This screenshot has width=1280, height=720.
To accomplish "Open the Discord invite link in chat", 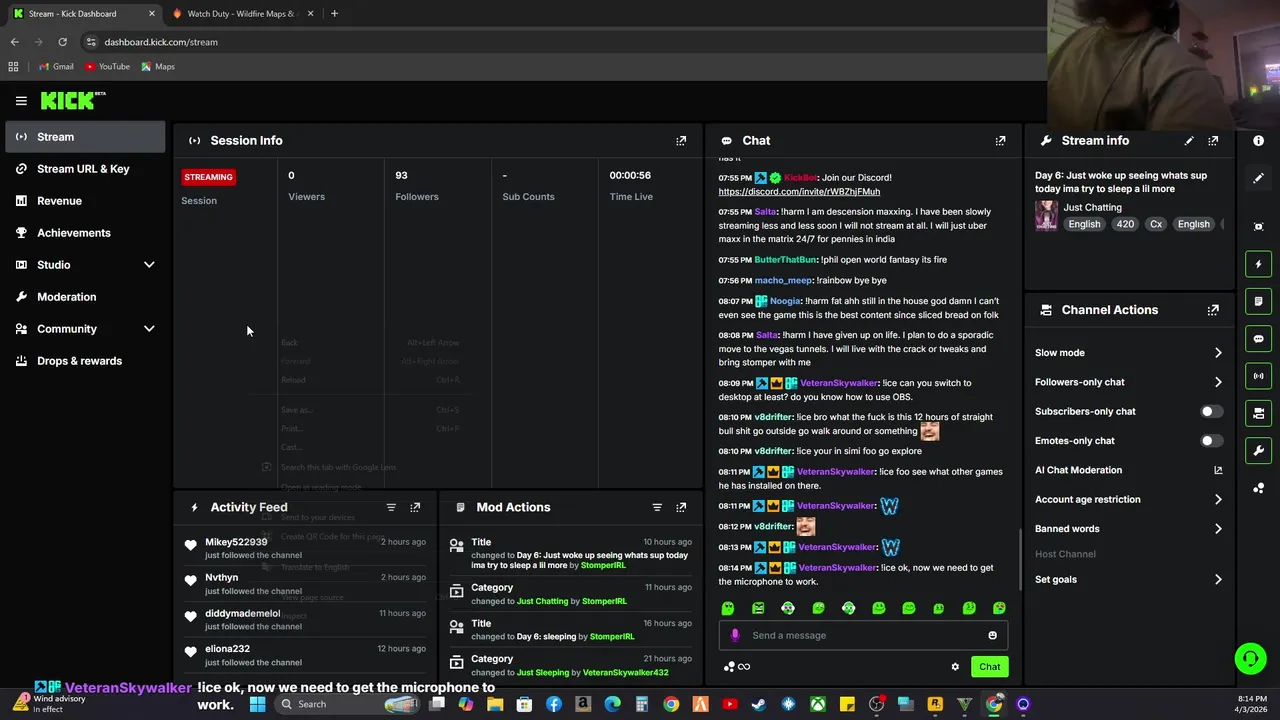I will coord(799,192).
